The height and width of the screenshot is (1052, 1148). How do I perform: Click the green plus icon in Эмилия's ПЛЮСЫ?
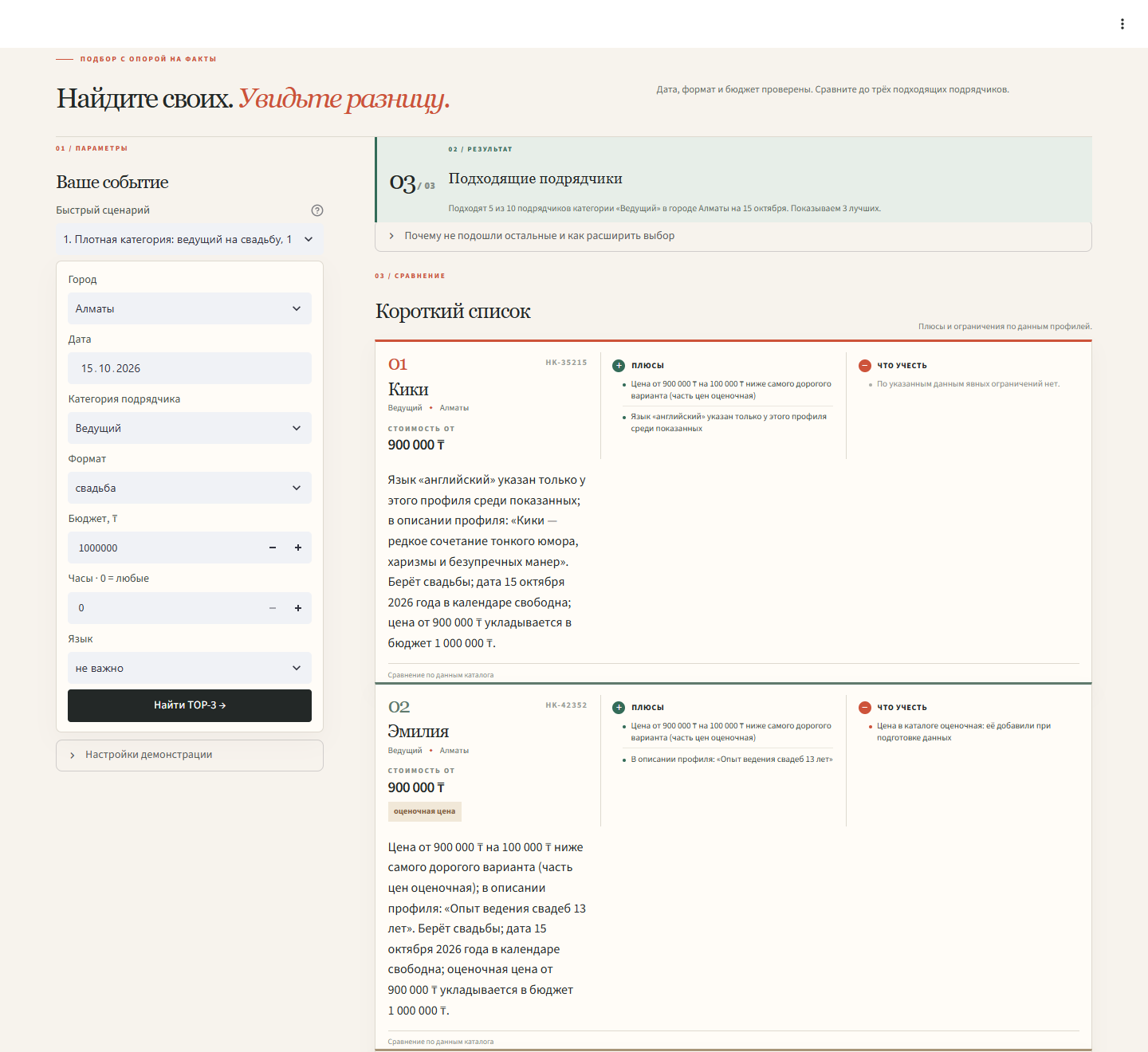(x=619, y=708)
